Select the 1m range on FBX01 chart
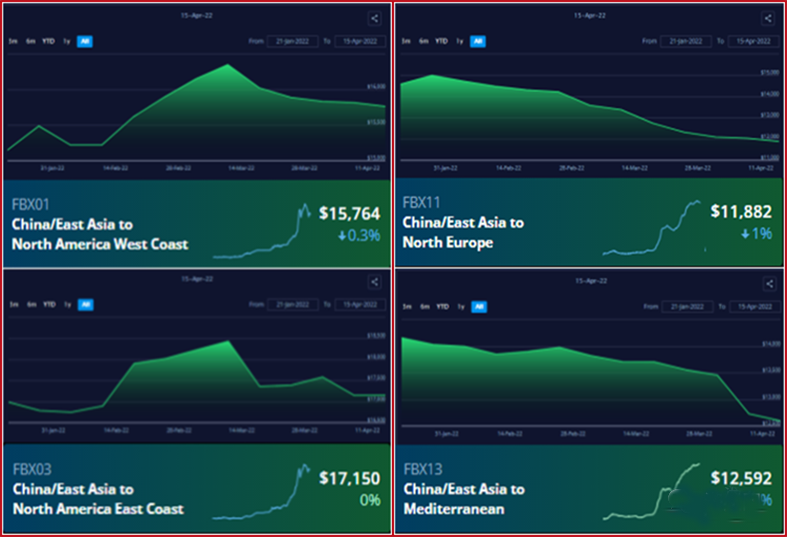The height and width of the screenshot is (537, 787). pos(13,41)
